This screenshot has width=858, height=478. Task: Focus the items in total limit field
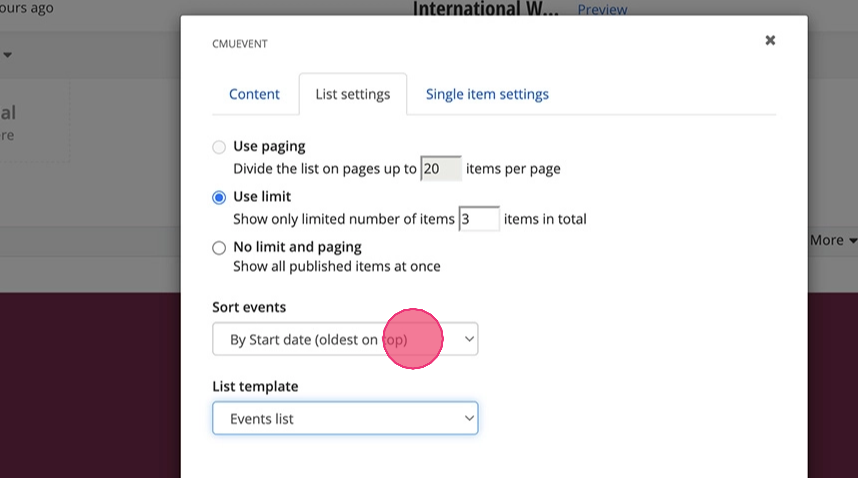[x=478, y=219]
